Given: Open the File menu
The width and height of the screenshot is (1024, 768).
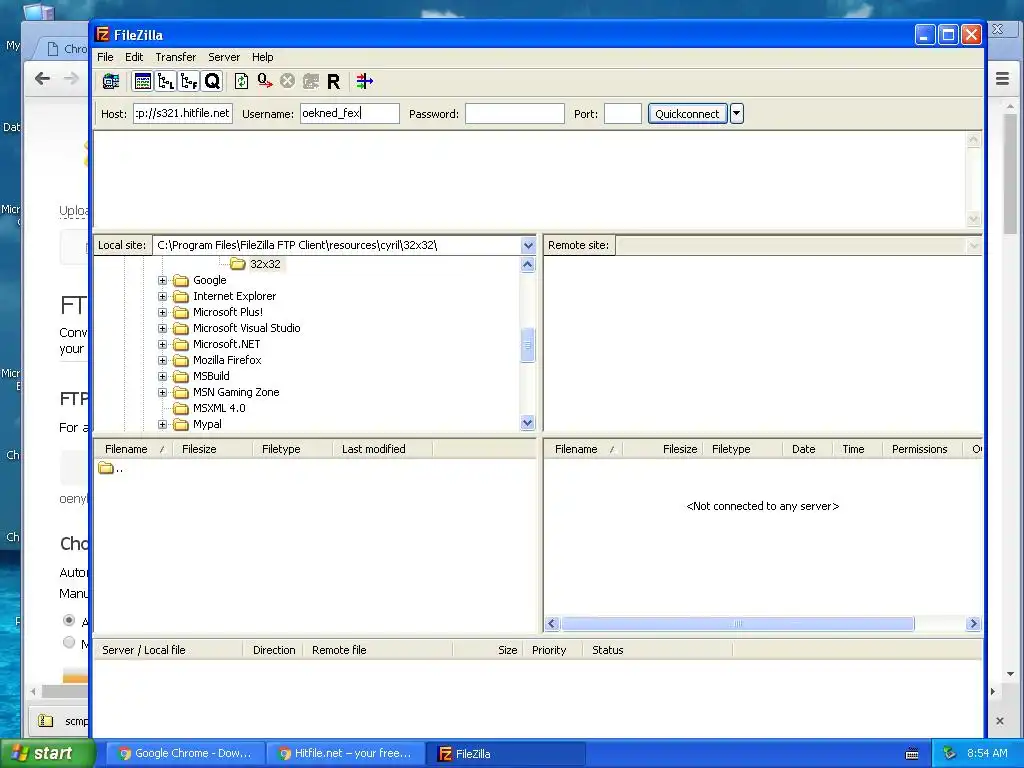Looking at the screenshot, I should coord(105,57).
